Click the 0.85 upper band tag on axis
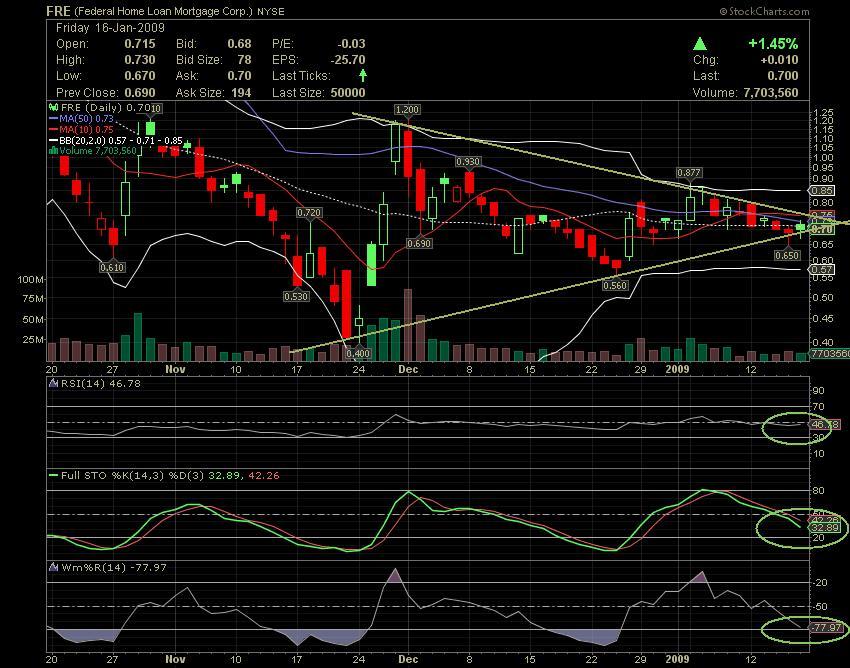The width and height of the screenshot is (850, 668). pos(822,191)
